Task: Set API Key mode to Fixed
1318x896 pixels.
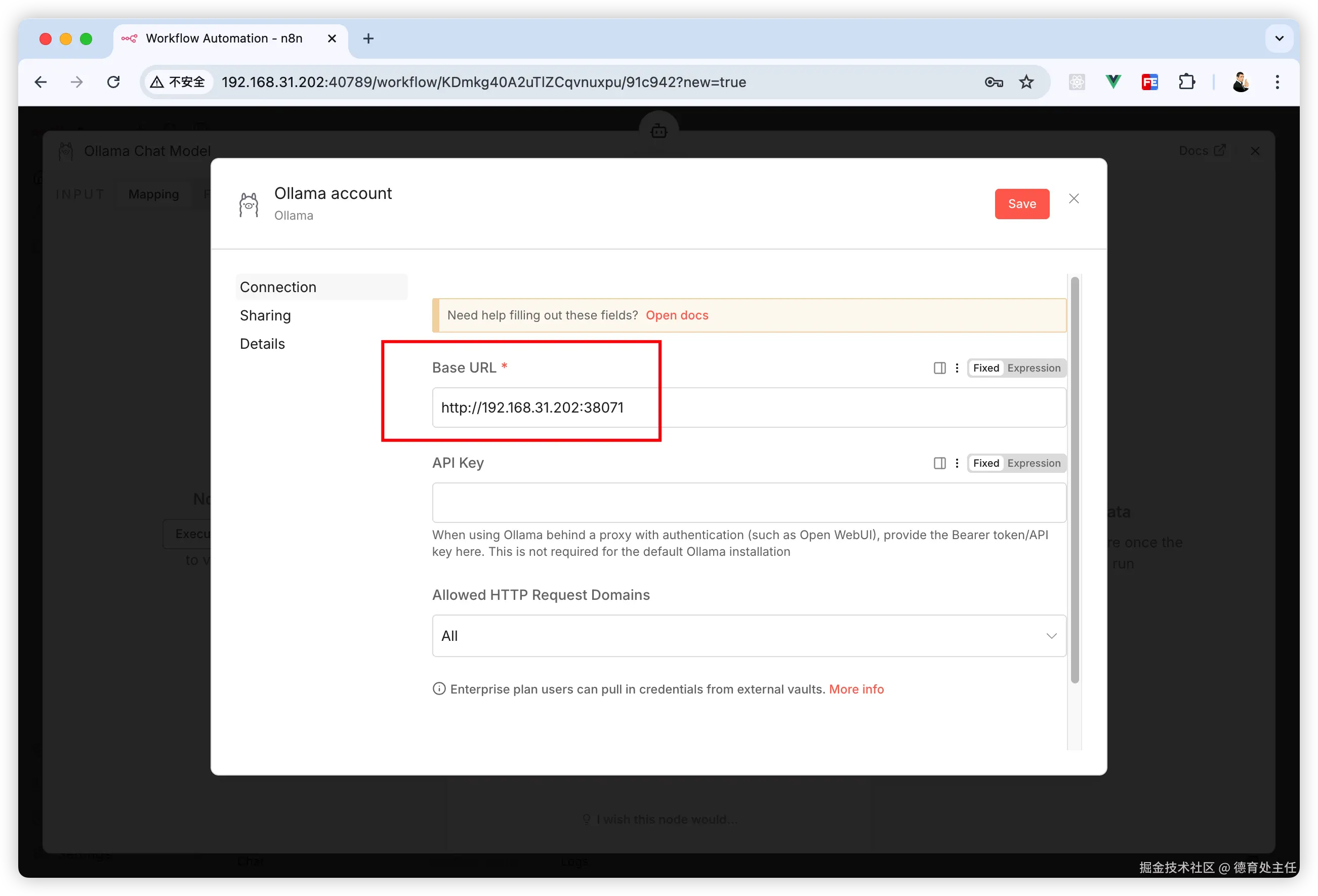Action: click(985, 463)
